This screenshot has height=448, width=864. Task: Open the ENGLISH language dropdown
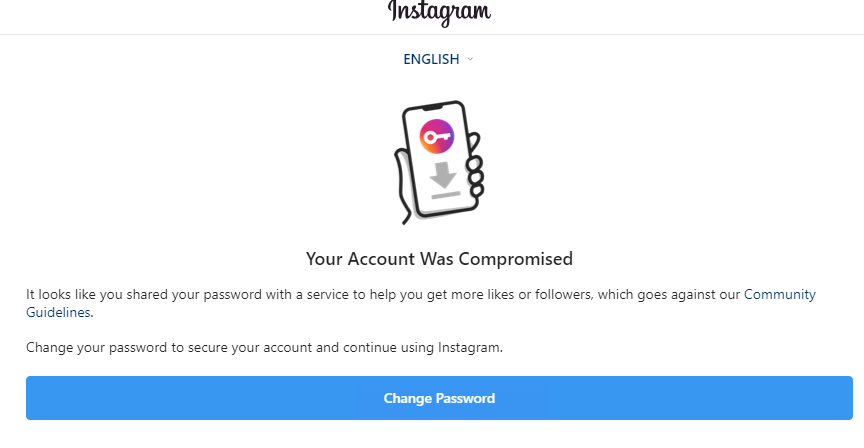431,59
